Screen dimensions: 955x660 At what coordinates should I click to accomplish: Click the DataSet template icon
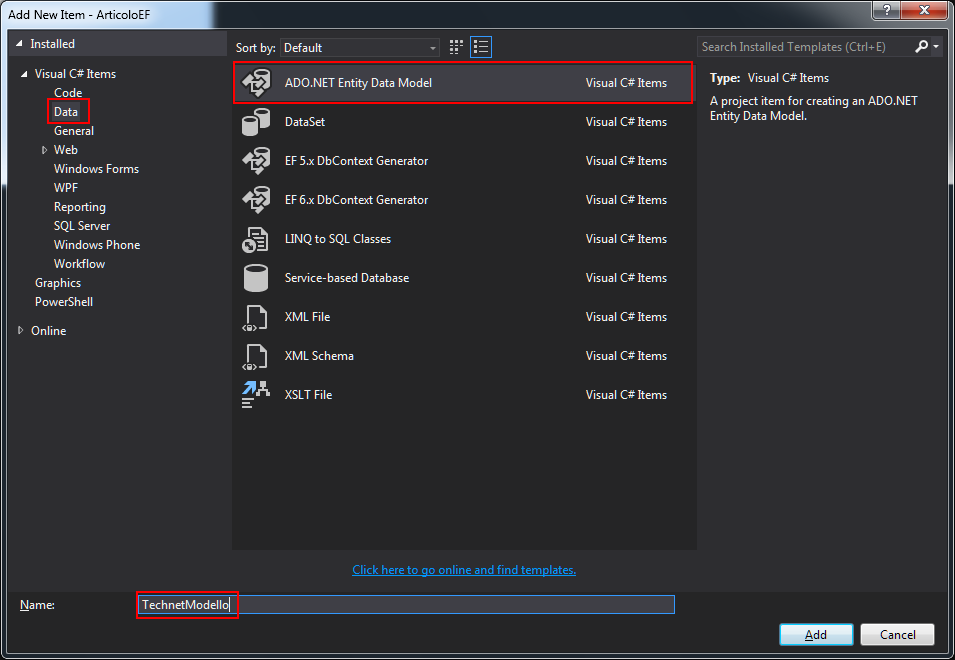coord(256,122)
